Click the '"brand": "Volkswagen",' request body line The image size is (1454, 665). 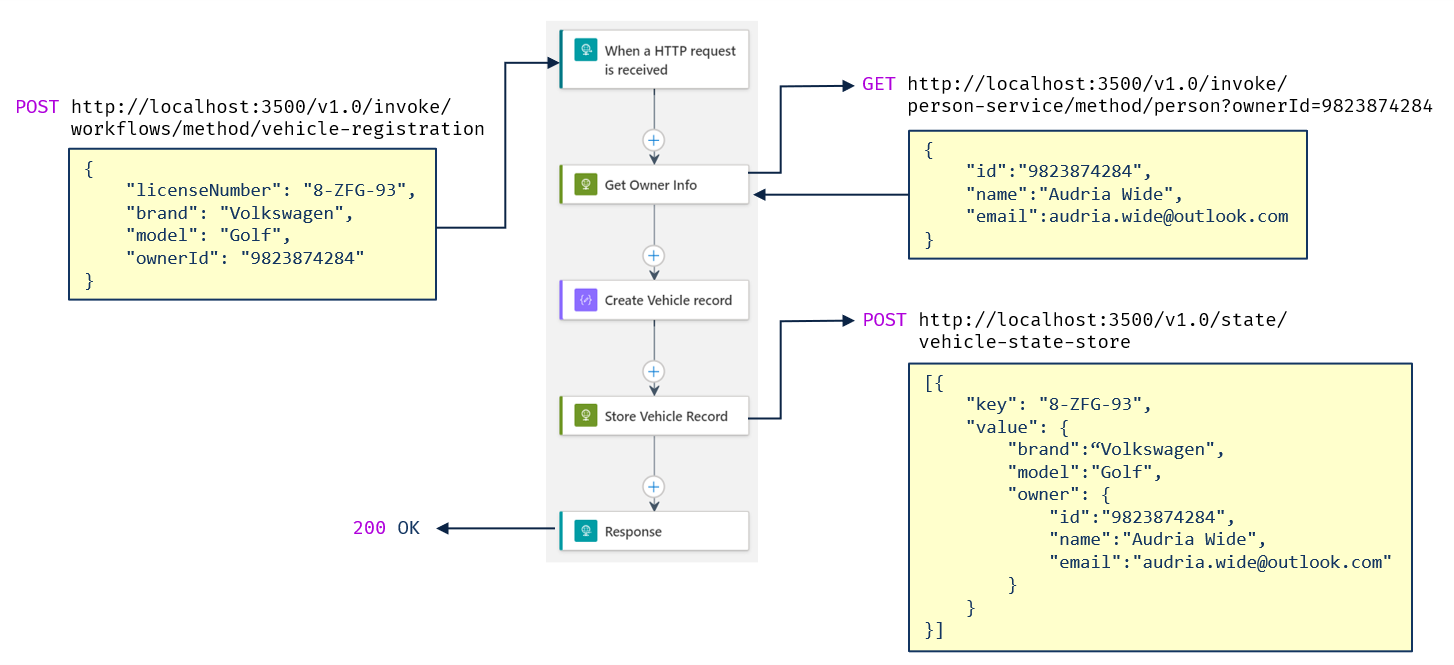click(x=239, y=214)
